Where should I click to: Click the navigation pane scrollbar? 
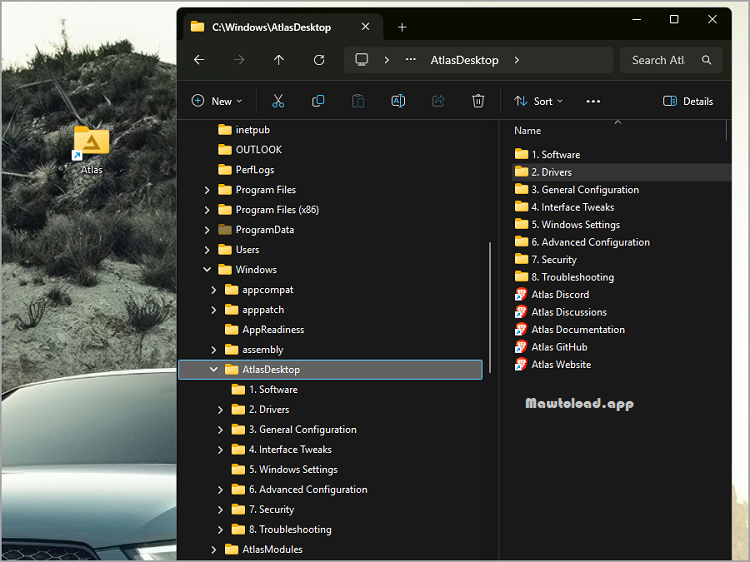tap(490, 308)
